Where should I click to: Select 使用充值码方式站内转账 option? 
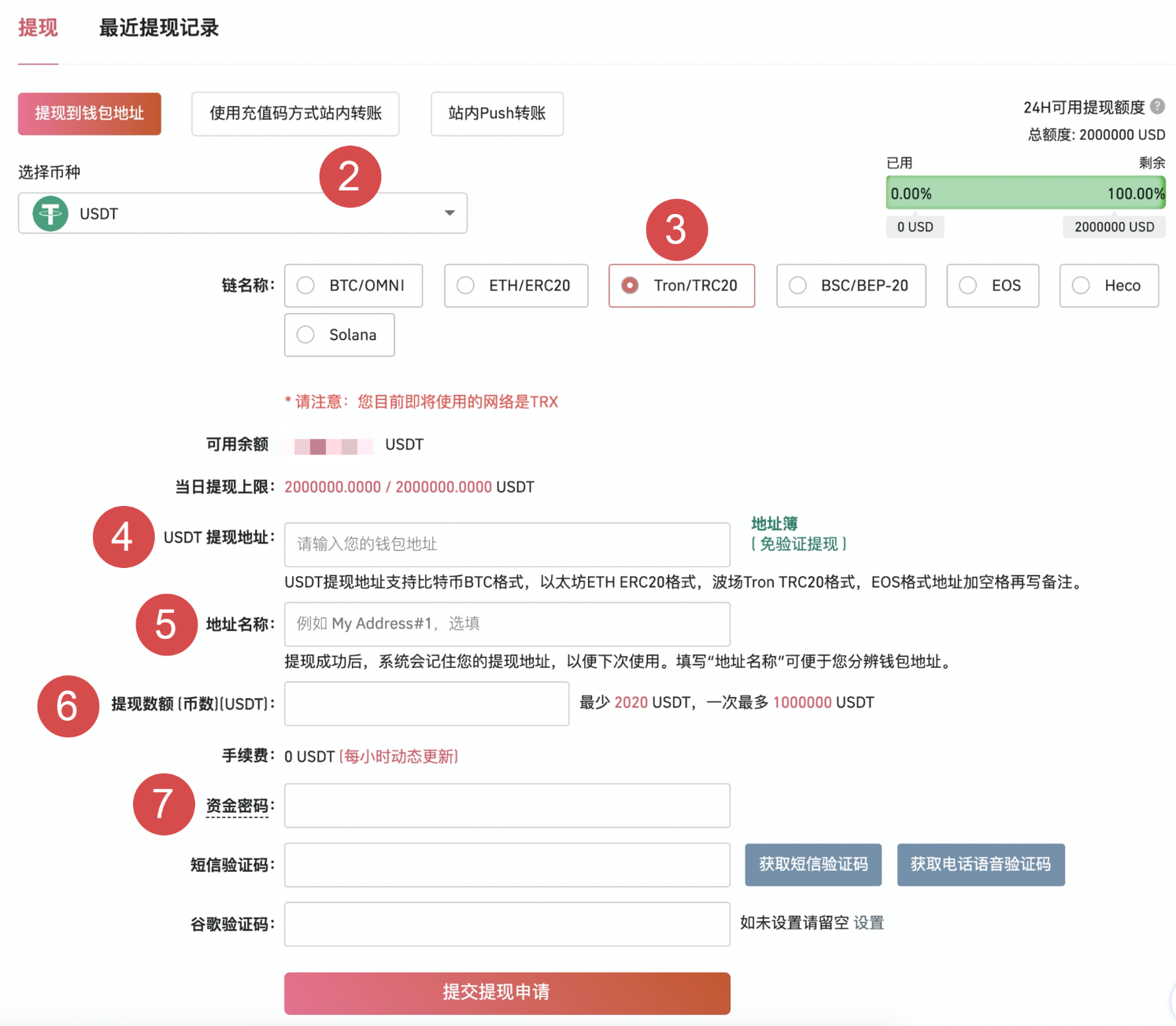[x=295, y=114]
